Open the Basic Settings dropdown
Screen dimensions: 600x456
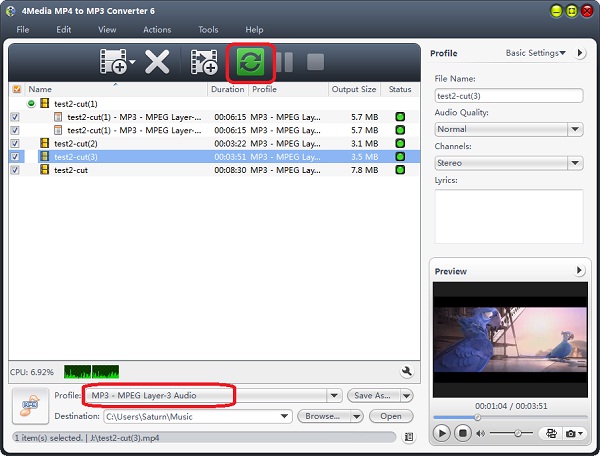tap(535, 53)
